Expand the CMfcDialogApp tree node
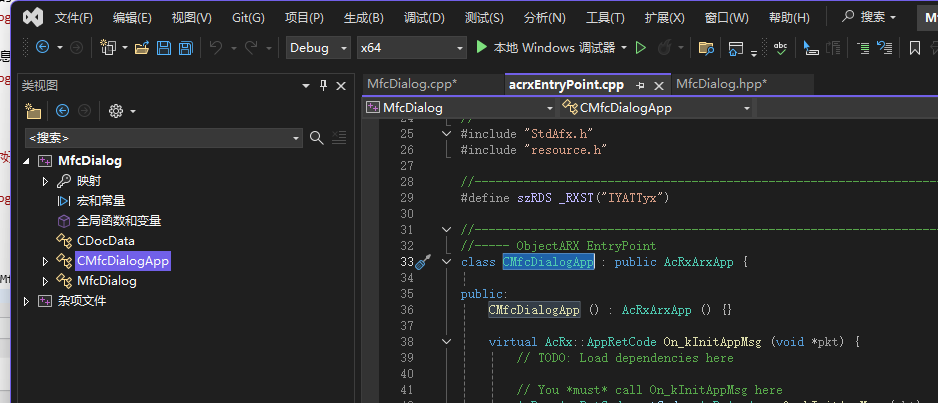The height and width of the screenshot is (403, 938). coord(45,261)
